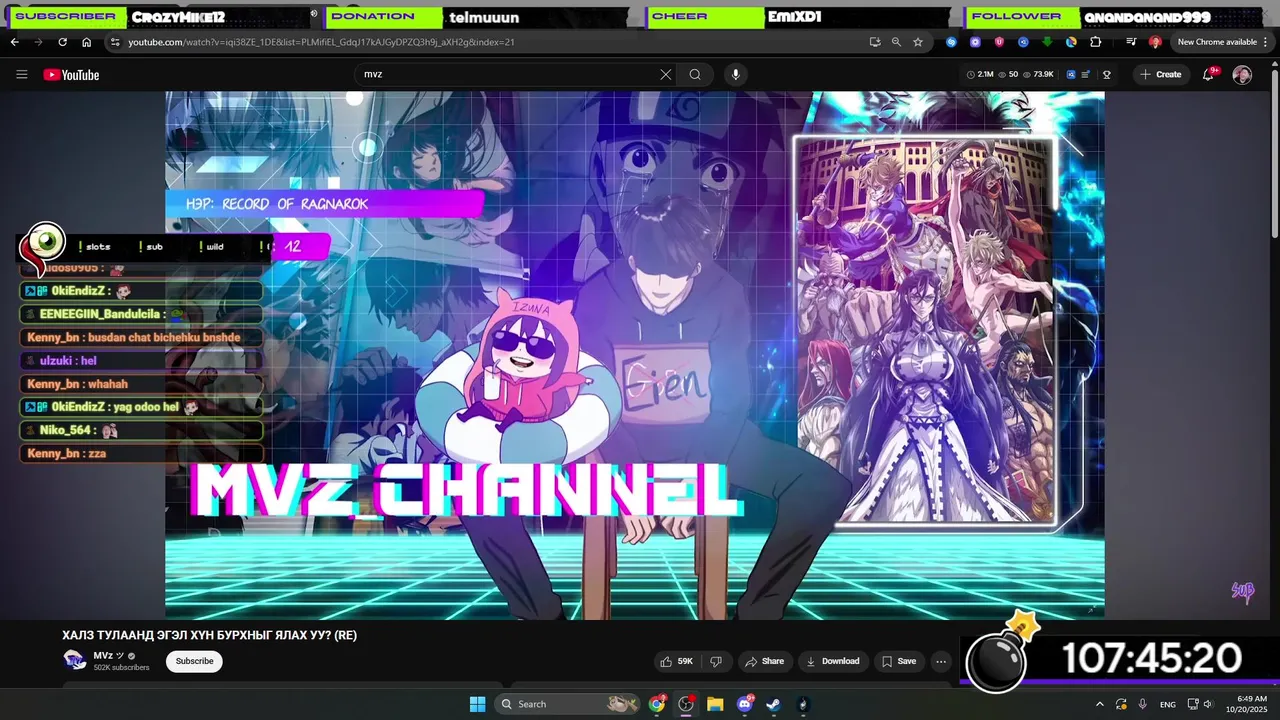Viewport: 1280px width, 720px height.
Task: Open Steam from the taskbar
Action: pos(773,704)
